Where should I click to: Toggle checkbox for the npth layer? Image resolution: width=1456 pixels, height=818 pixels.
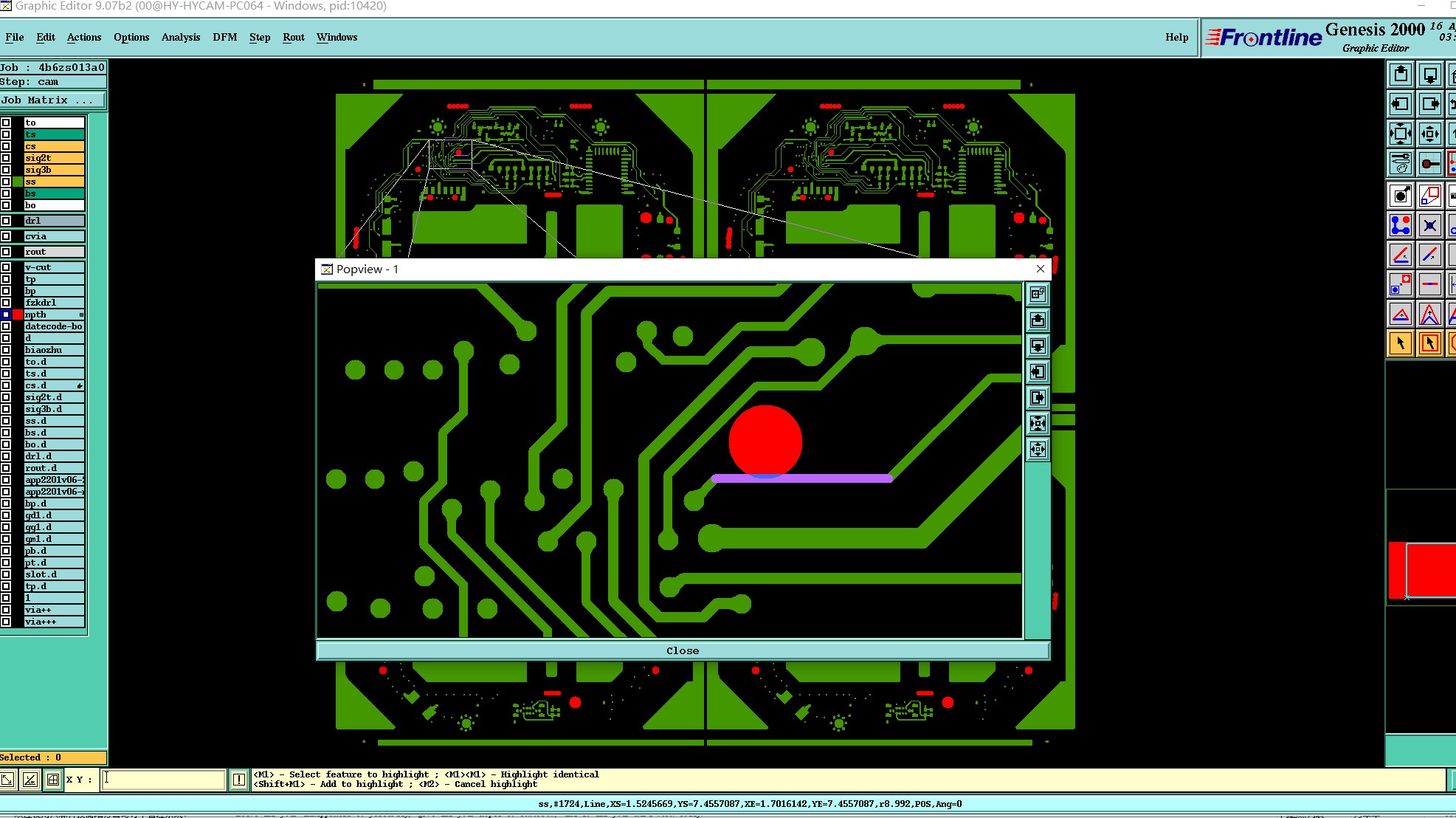point(6,315)
